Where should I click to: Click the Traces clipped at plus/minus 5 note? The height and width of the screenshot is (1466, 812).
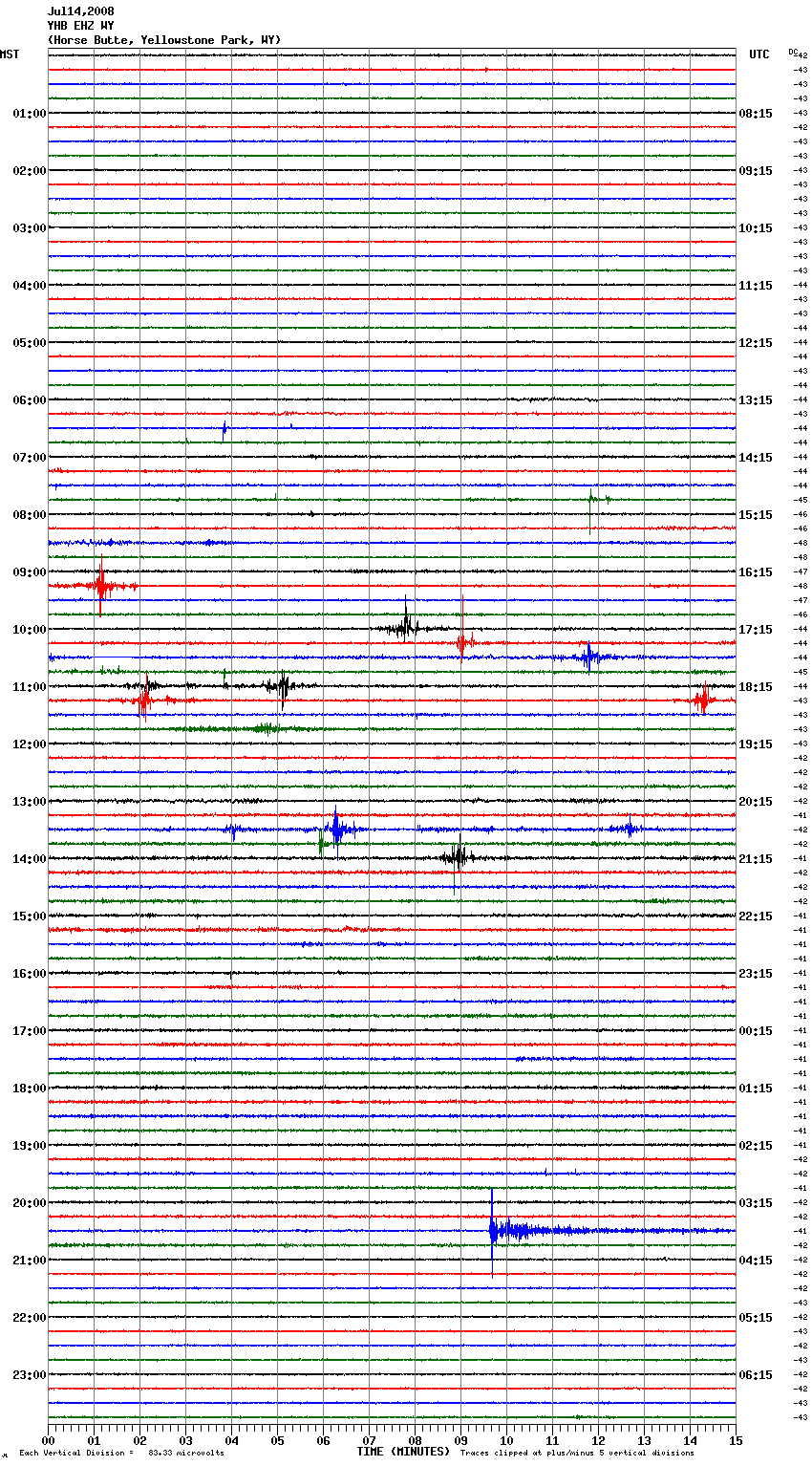pos(577,1454)
